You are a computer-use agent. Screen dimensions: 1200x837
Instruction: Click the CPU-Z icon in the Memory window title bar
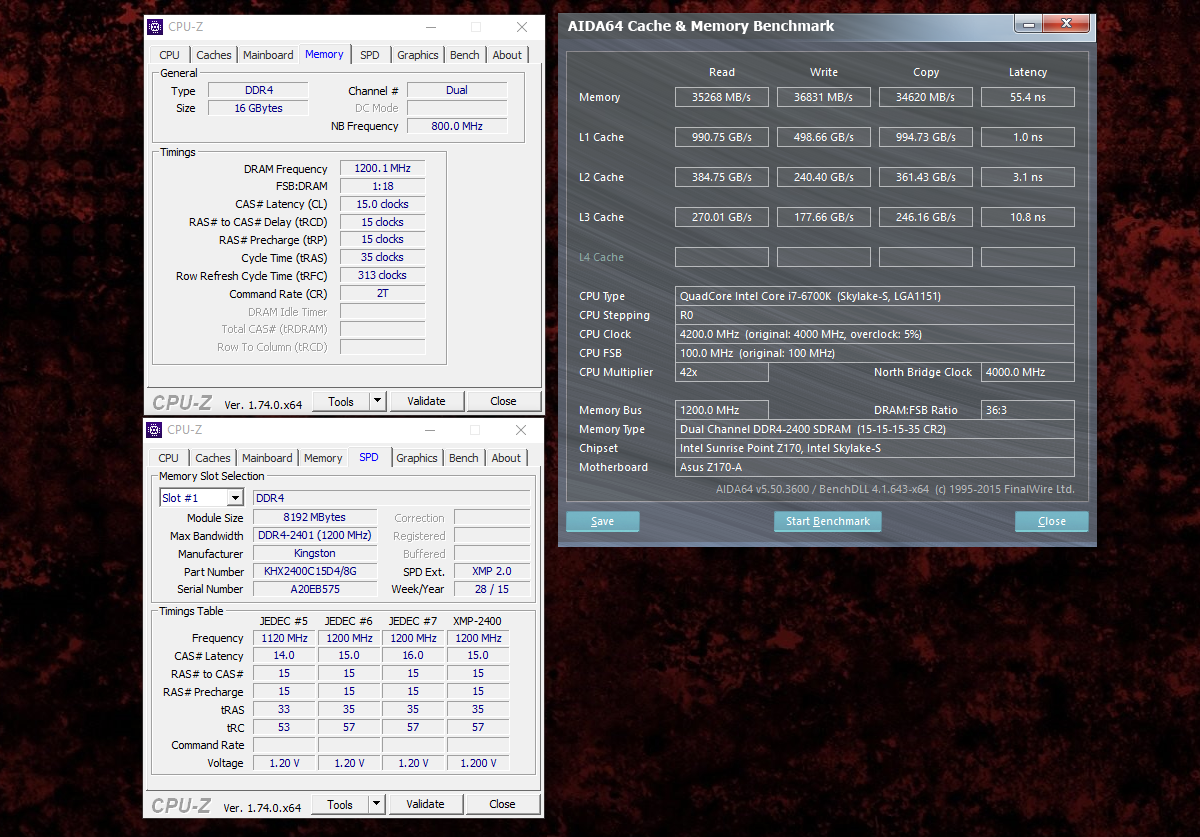(x=153, y=27)
